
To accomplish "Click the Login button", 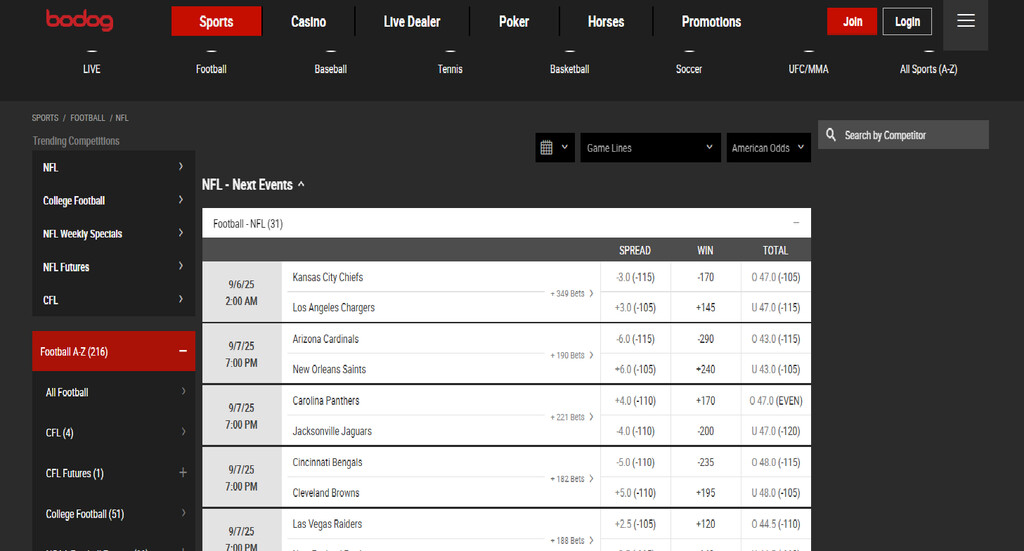I will tap(907, 22).
